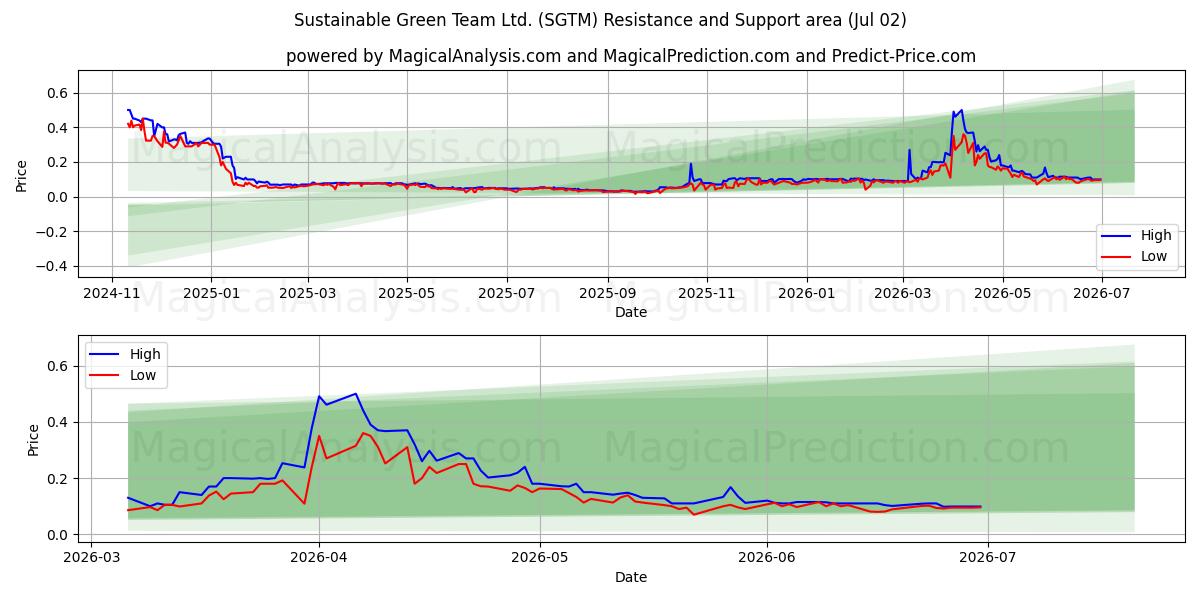Click the '2025-07' date tick on top chart
The height and width of the screenshot is (600, 1200).
[506, 293]
